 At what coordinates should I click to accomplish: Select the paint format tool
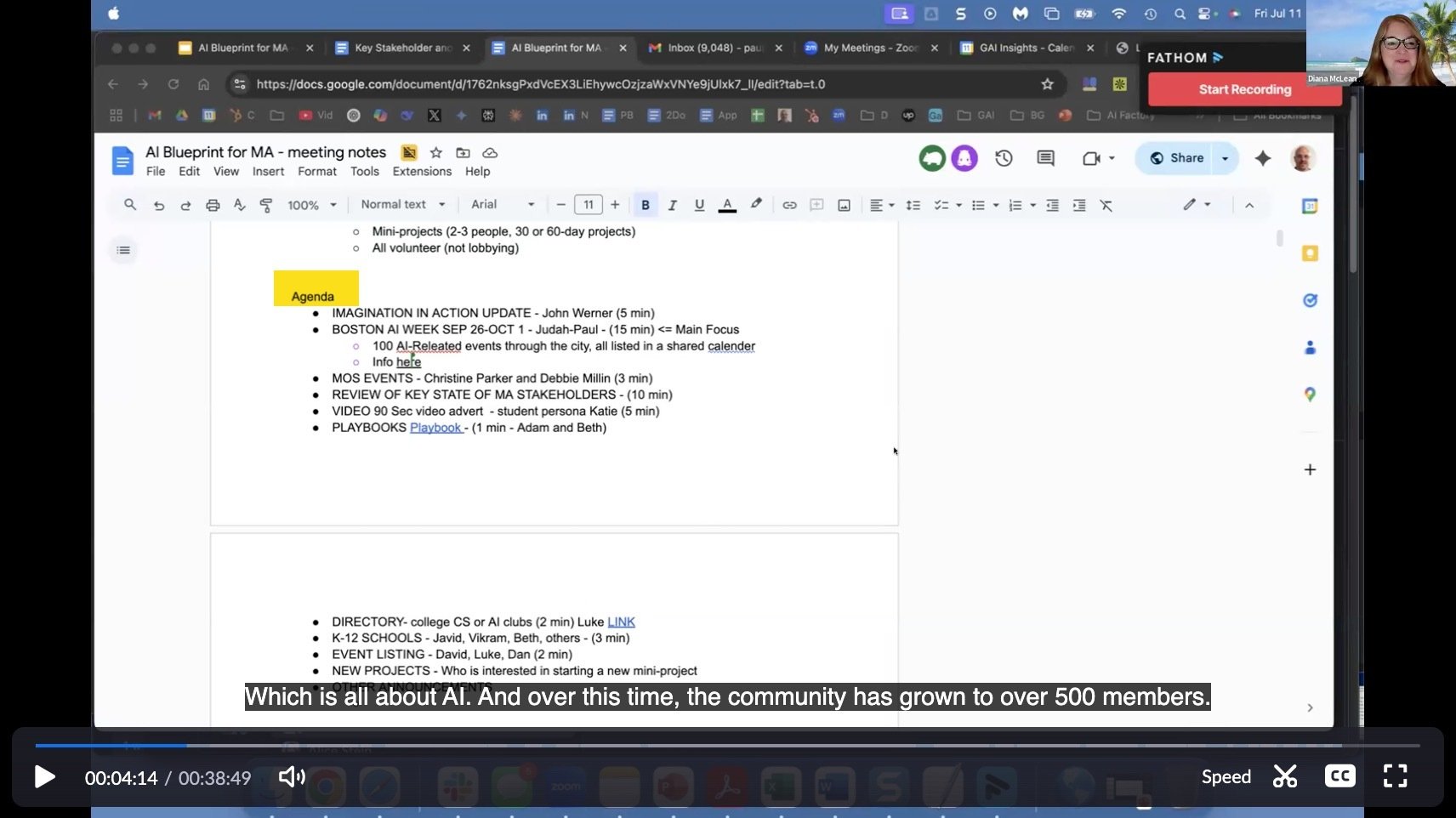[x=266, y=205]
